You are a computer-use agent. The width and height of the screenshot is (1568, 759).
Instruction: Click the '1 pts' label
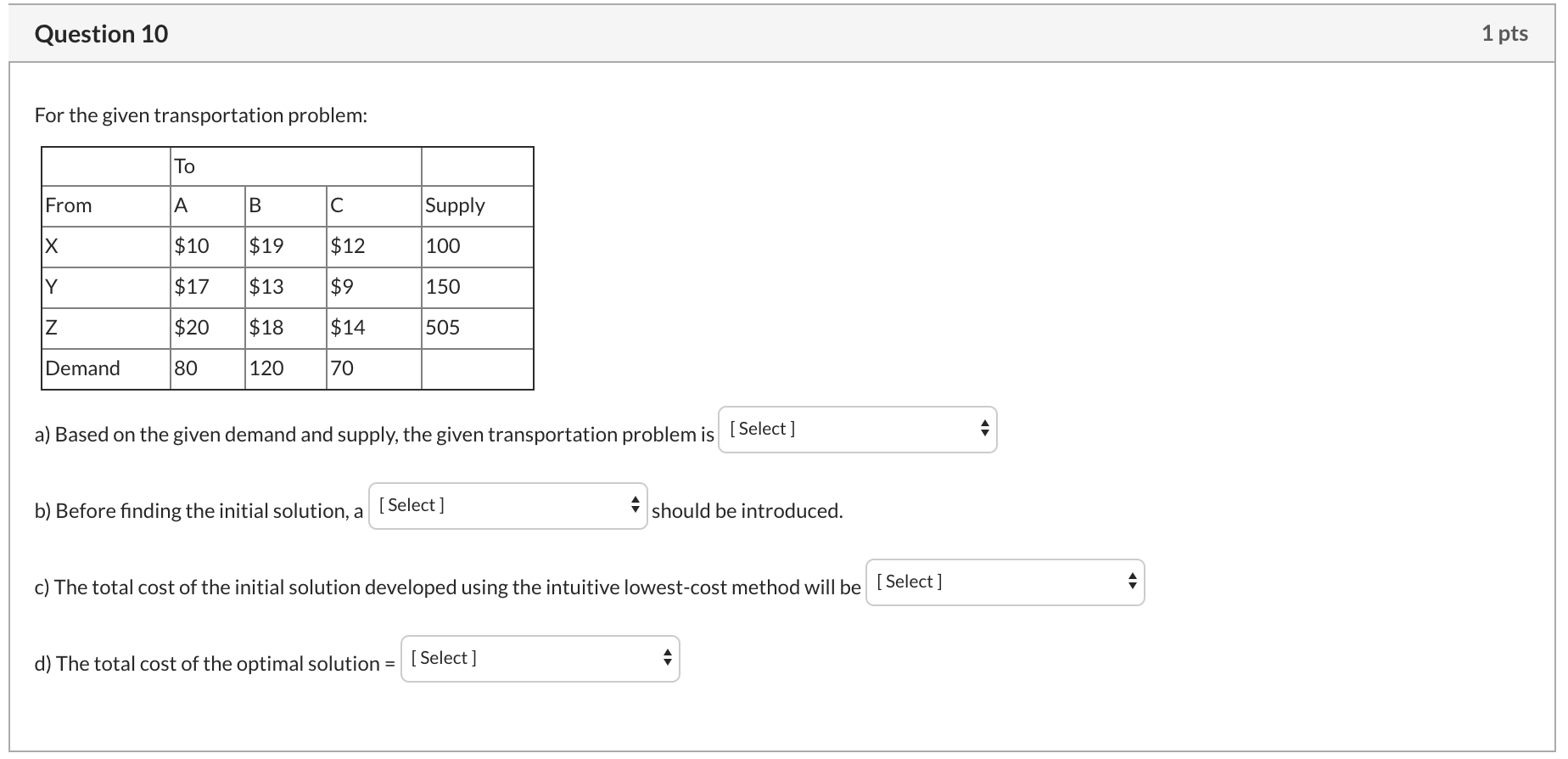pos(1504,34)
